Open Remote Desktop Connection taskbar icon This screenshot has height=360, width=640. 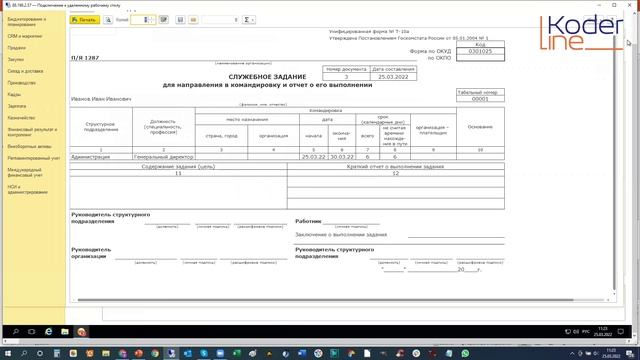pos(171,353)
